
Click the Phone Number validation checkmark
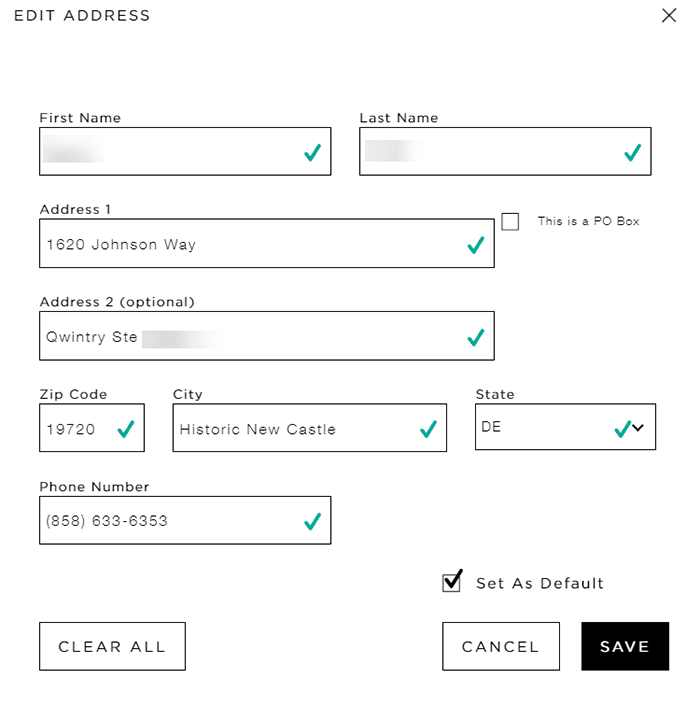312,522
